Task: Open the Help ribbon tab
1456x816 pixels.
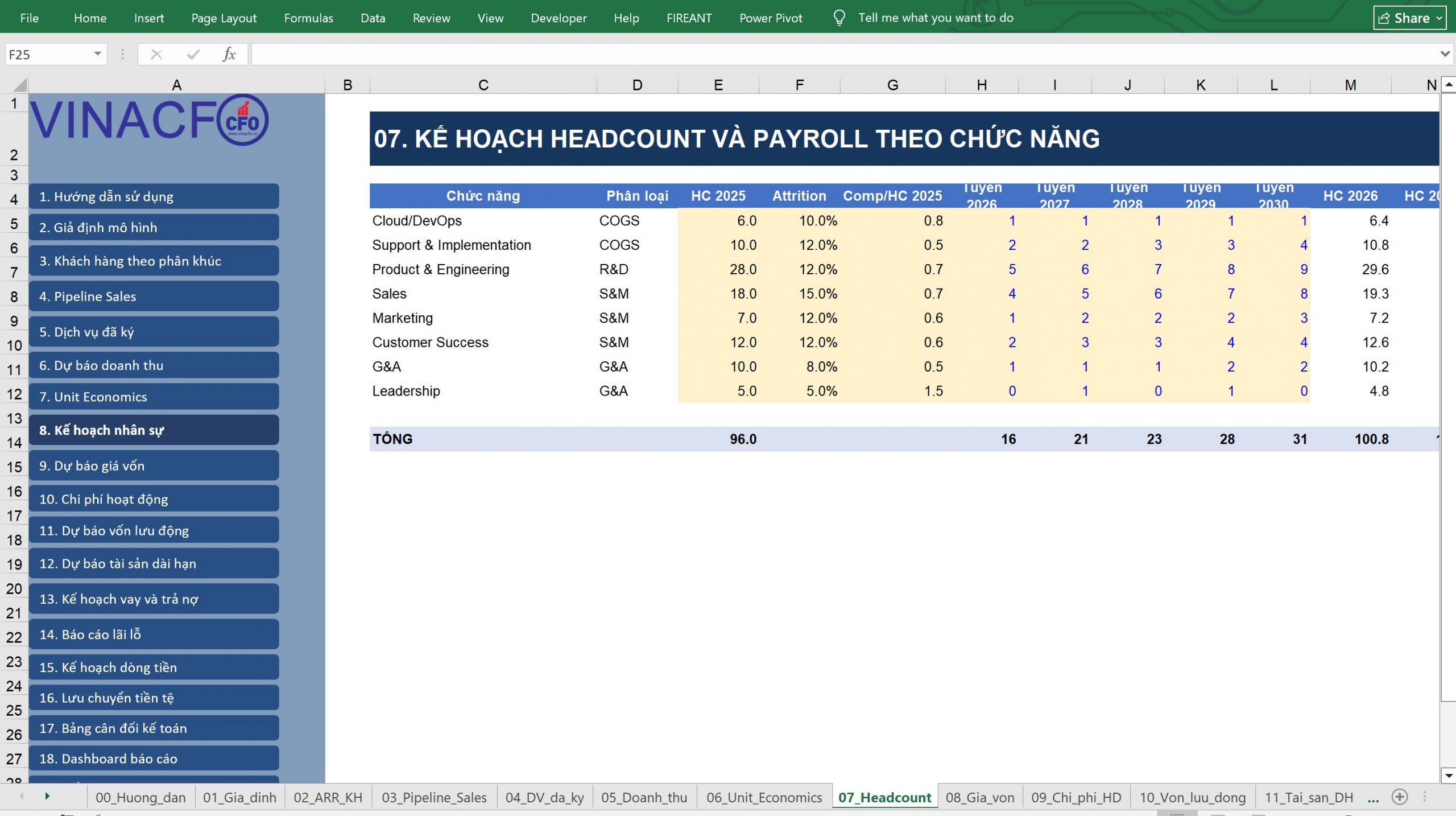Action: click(x=626, y=18)
